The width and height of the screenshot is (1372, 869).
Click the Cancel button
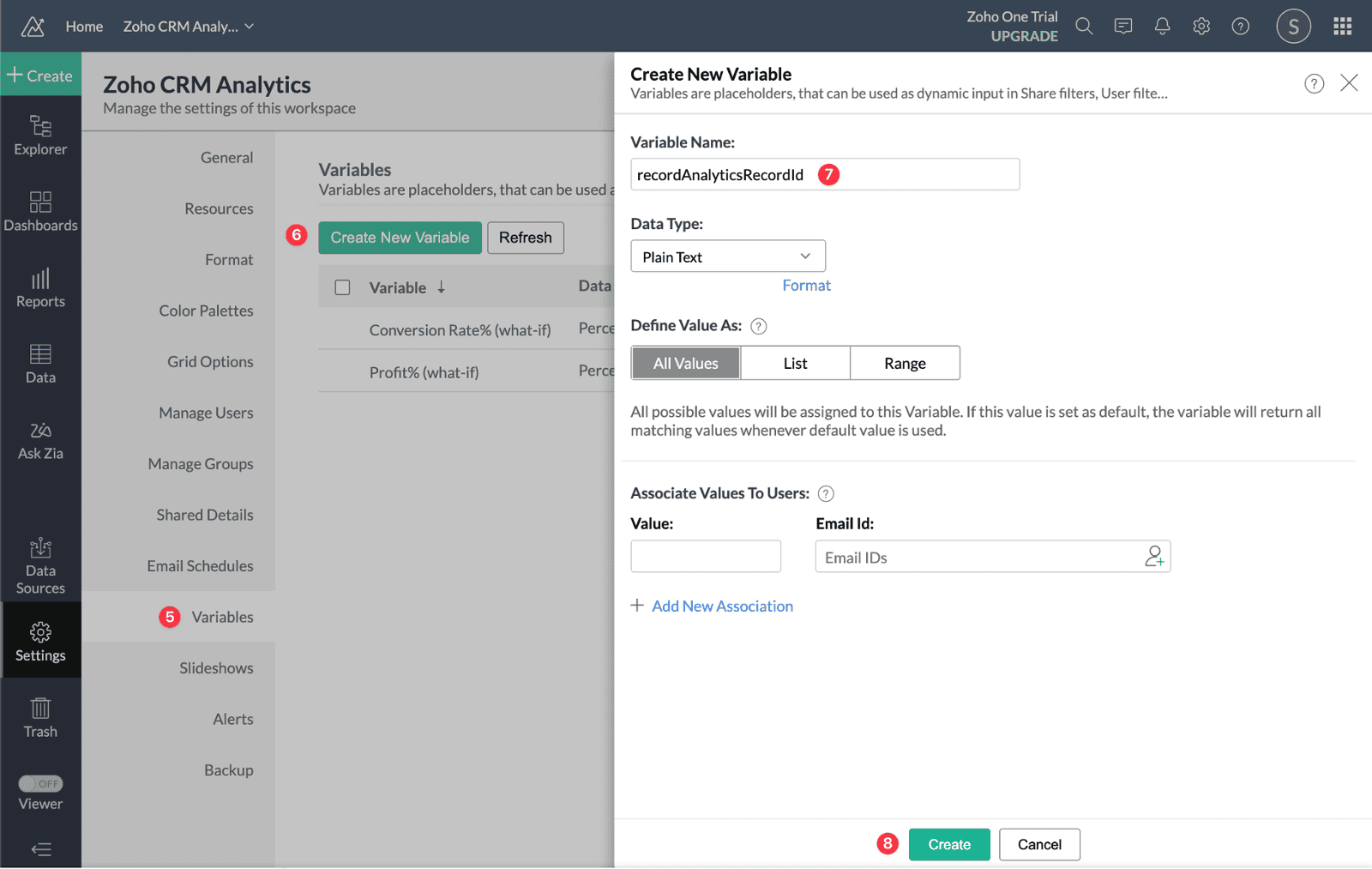pos(1039,844)
